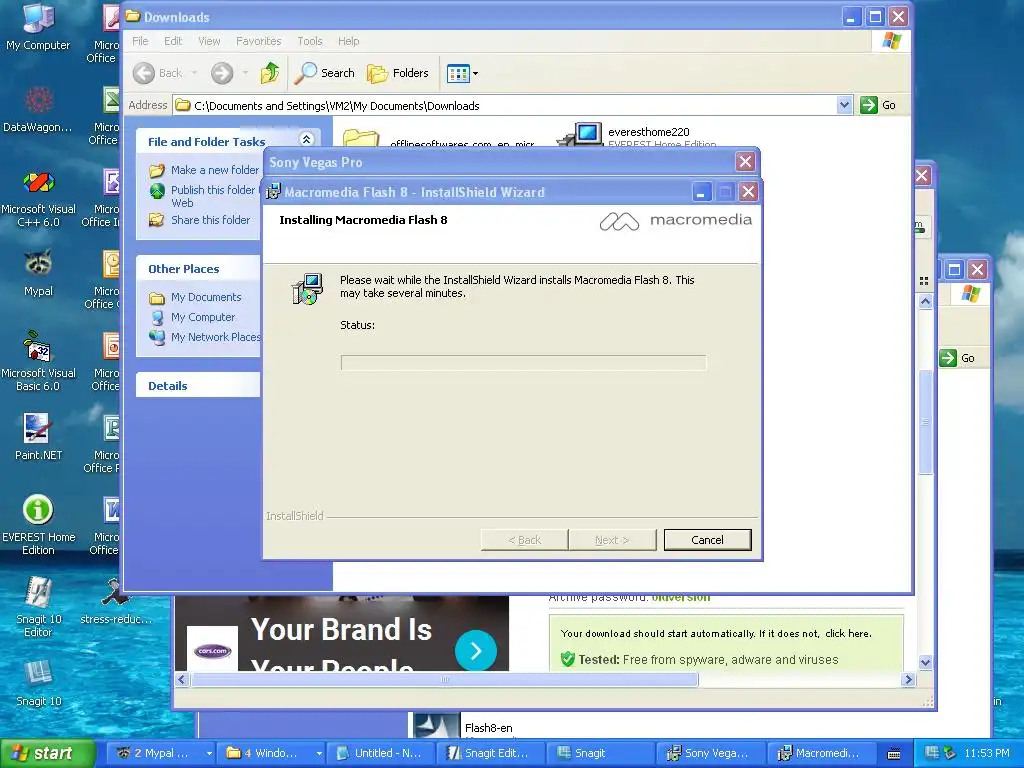Minimize the Macromedia Flash 8 wizard

click(701, 192)
